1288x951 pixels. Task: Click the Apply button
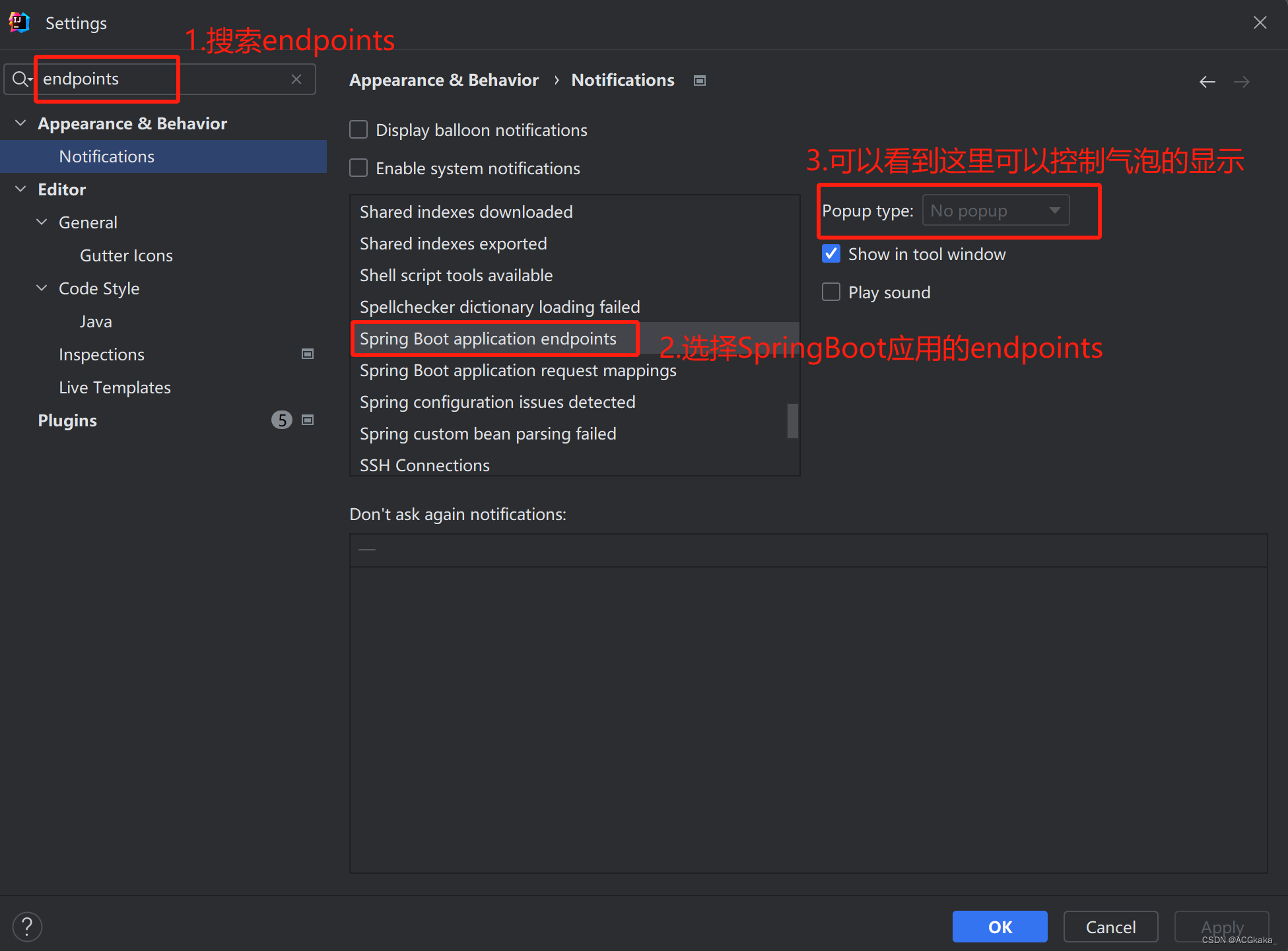[x=1221, y=927]
